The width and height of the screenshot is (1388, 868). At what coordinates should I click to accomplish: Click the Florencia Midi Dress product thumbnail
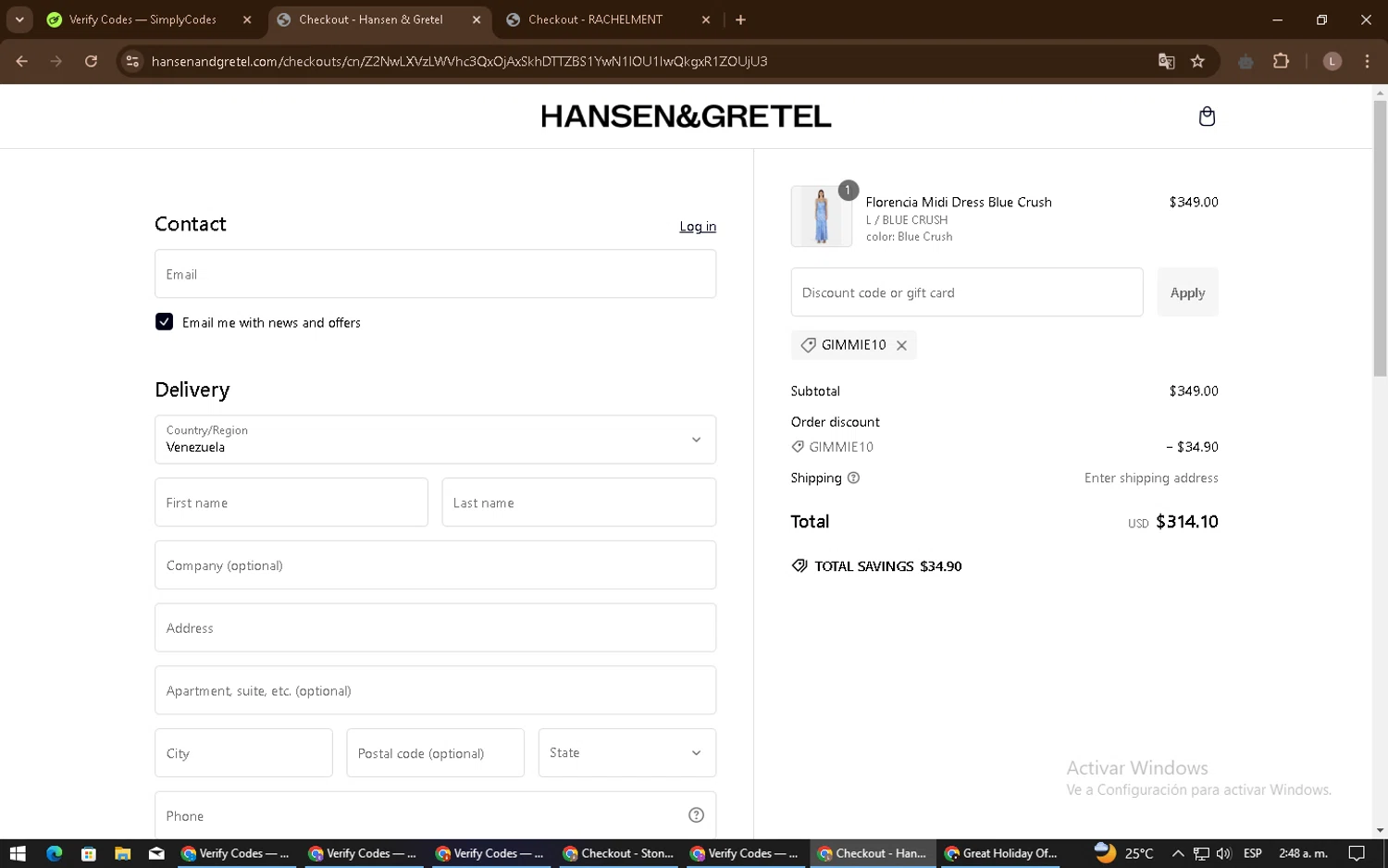[x=822, y=217]
